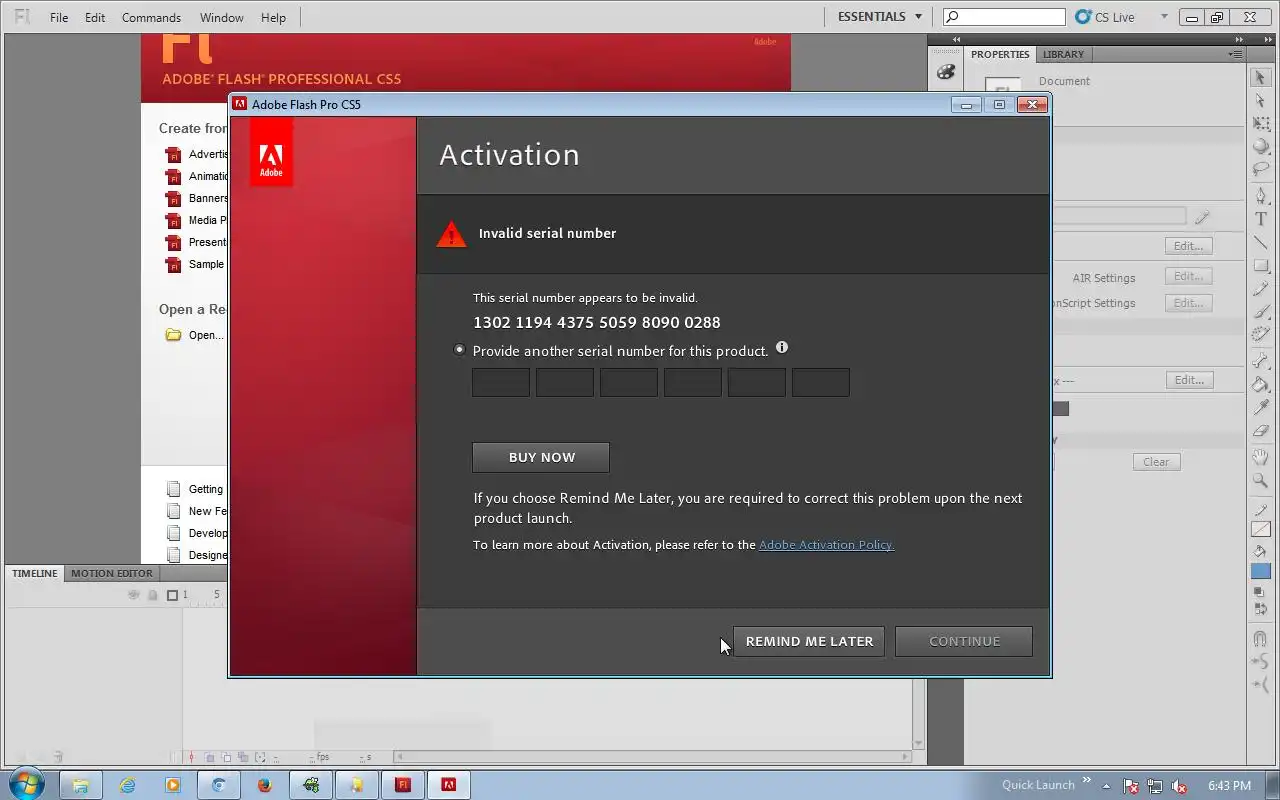Select the Rectangle tool
Viewport: 1280px width, 800px height.
tap(1260, 265)
